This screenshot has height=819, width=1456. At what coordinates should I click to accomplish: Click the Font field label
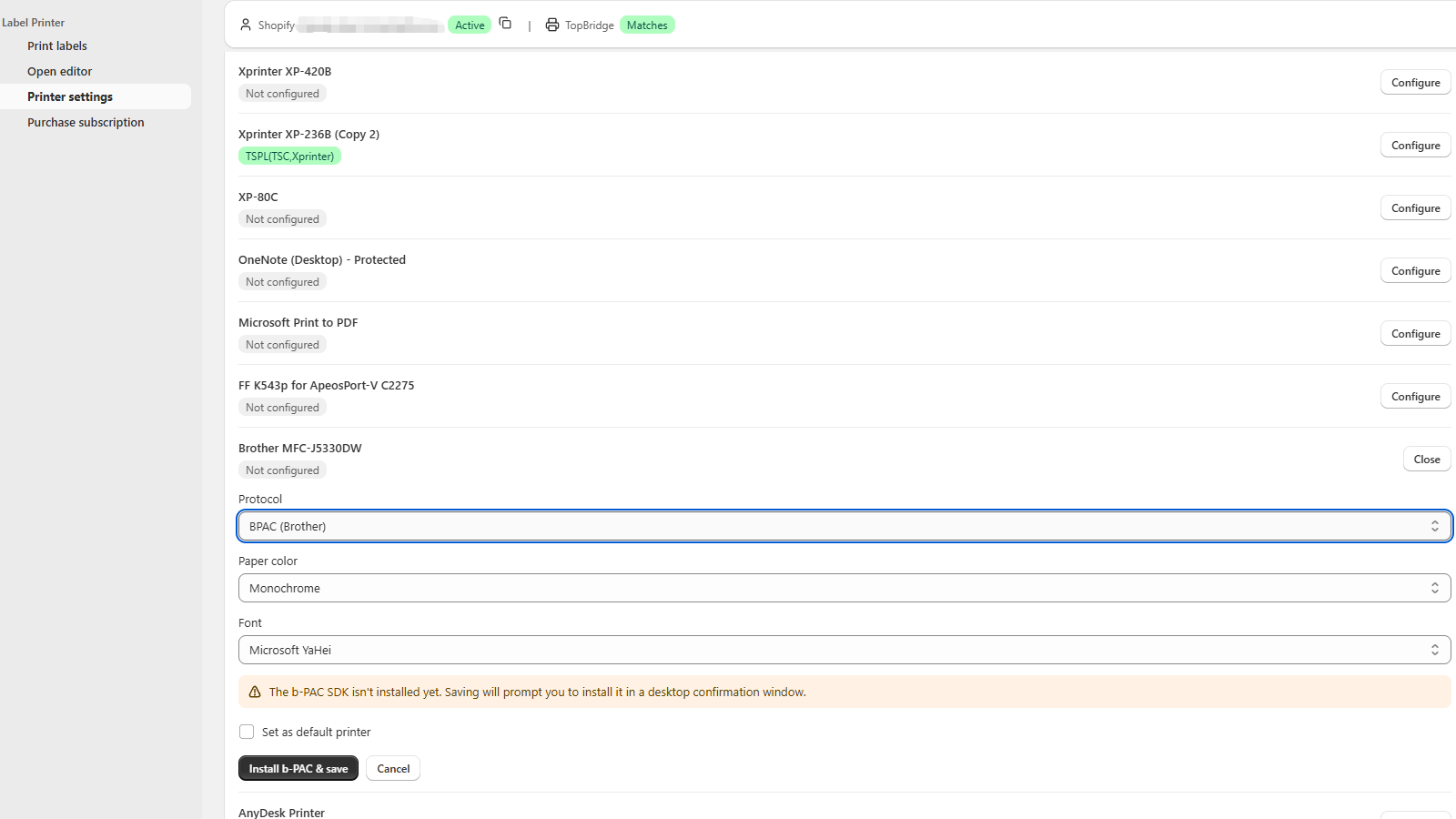point(250,623)
